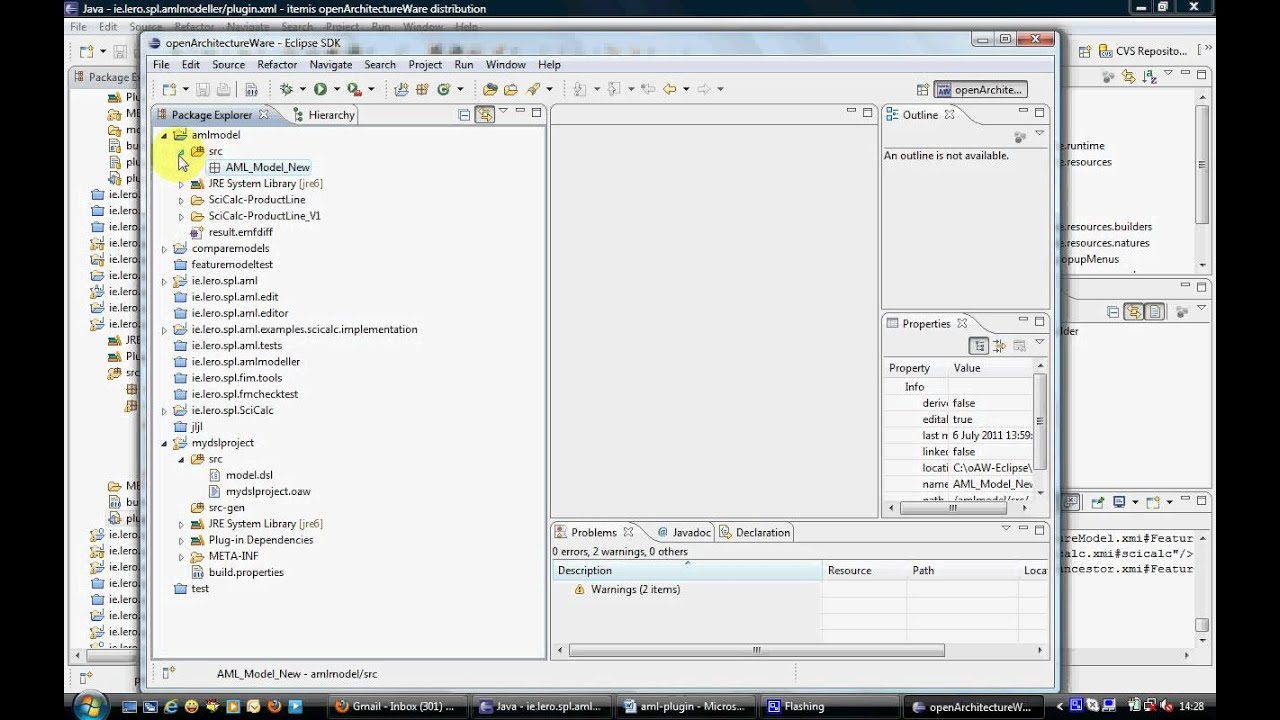Open the Properties view menu triangle
This screenshot has width=1280, height=720.
[x=1039, y=343]
